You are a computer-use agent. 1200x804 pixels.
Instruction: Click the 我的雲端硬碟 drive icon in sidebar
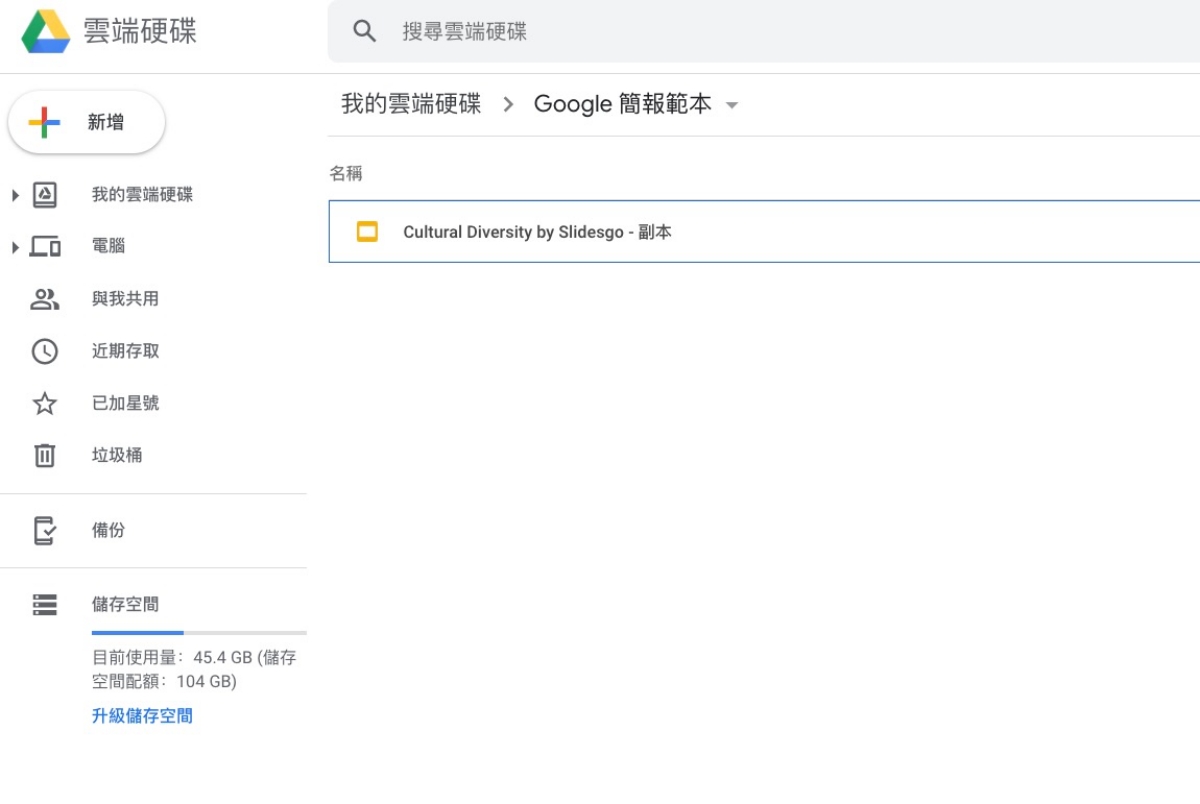point(45,195)
